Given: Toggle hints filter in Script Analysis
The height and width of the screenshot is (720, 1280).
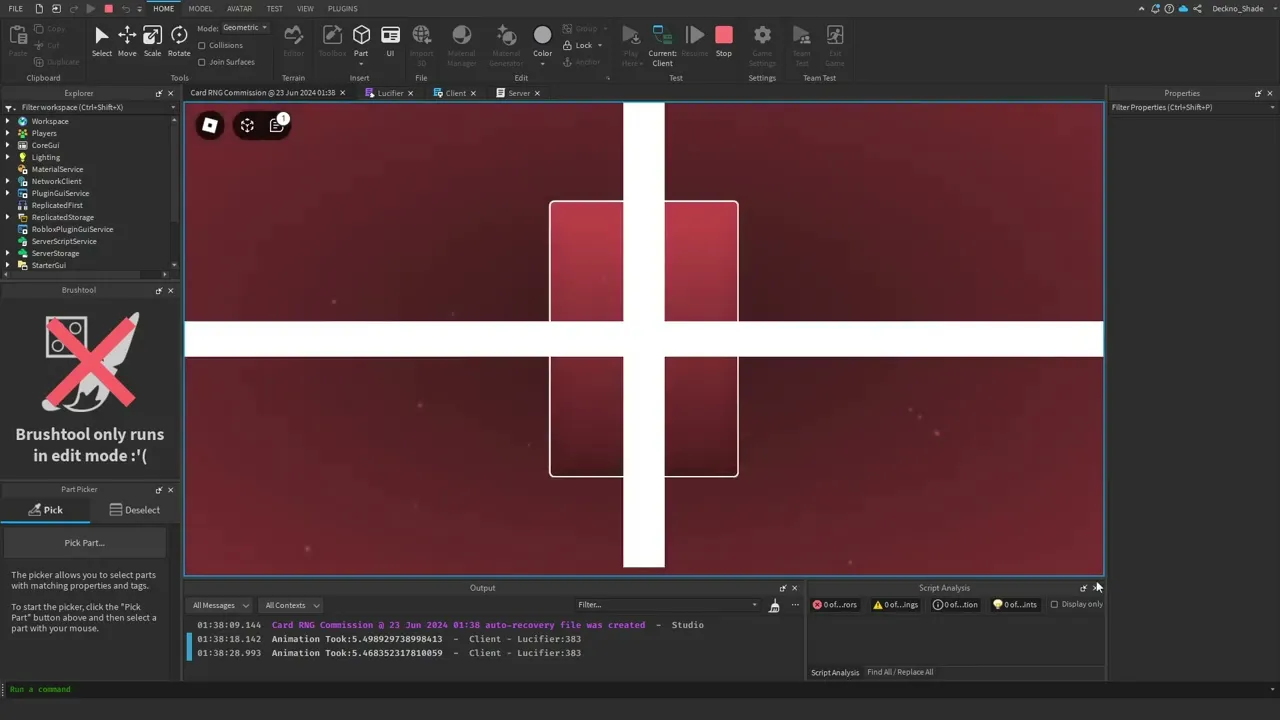Looking at the screenshot, I should point(1014,604).
